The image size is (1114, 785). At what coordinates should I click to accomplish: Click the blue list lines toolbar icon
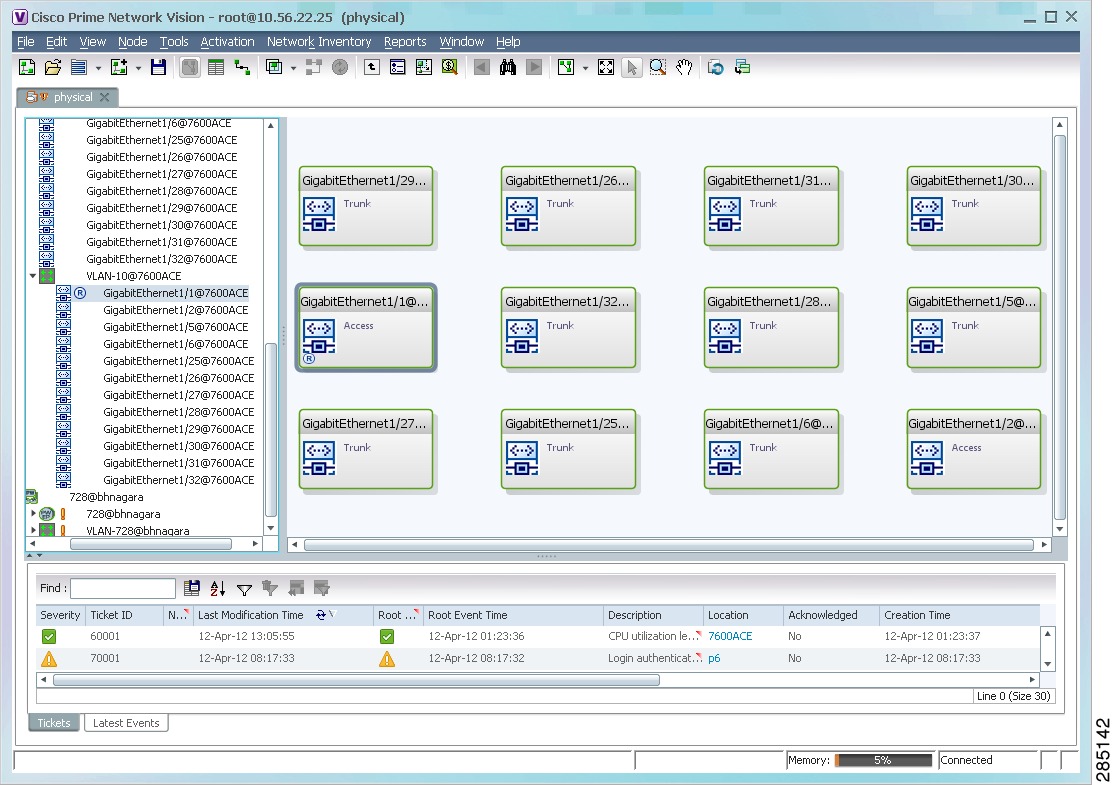click(x=79, y=67)
